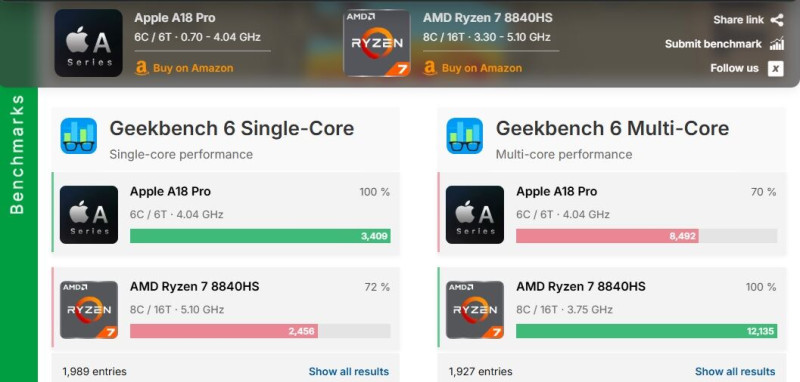Click the Geekbench 6 Single-Core icon
This screenshot has width=800, height=382.
pos(79,136)
